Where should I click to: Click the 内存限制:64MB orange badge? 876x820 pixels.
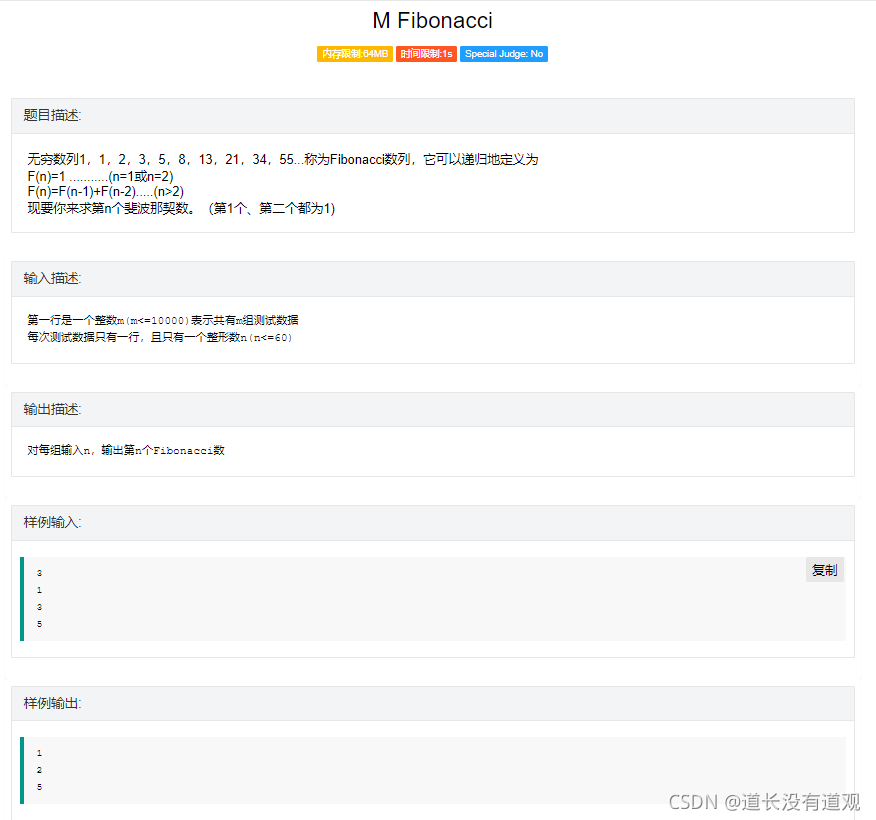coord(355,54)
